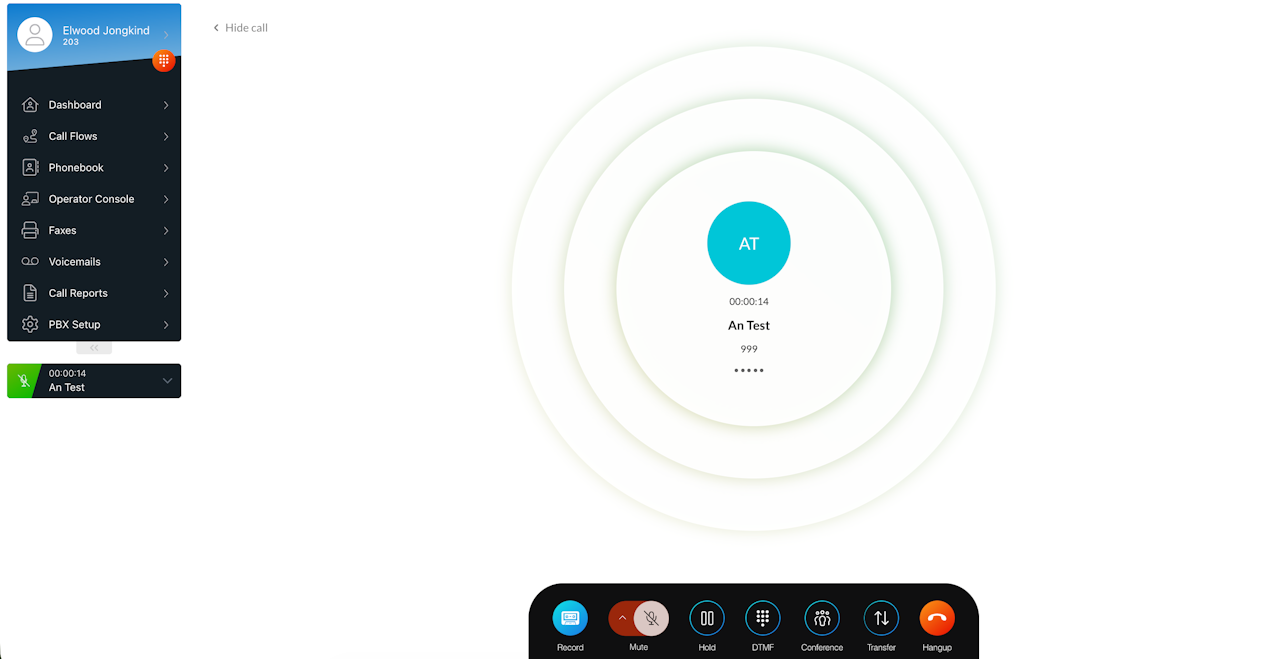Open the Dashboard menu item

coord(94,105)
